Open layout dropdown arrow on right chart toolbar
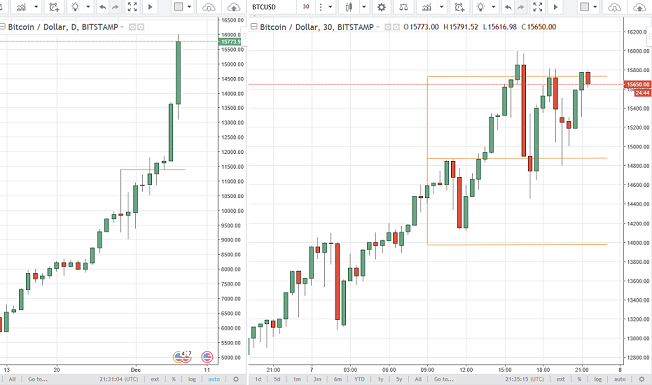 point(595,7)
